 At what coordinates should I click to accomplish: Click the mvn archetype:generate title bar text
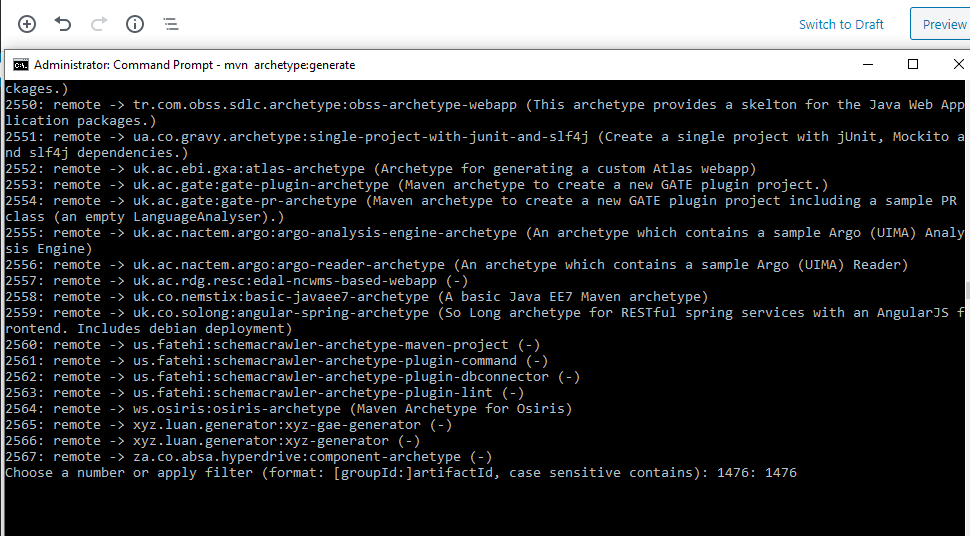pos(290,65)
